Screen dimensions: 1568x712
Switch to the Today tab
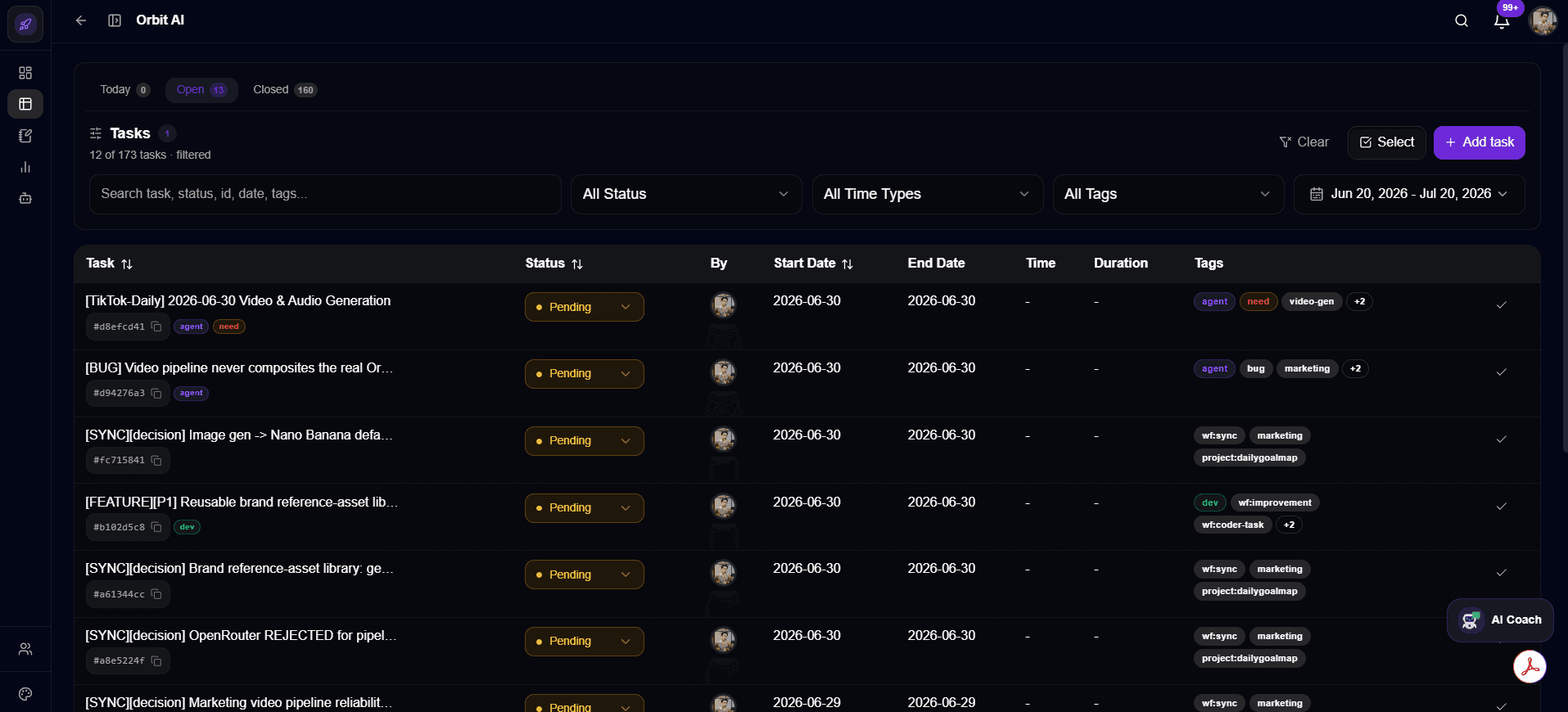(x=124, y=89)
